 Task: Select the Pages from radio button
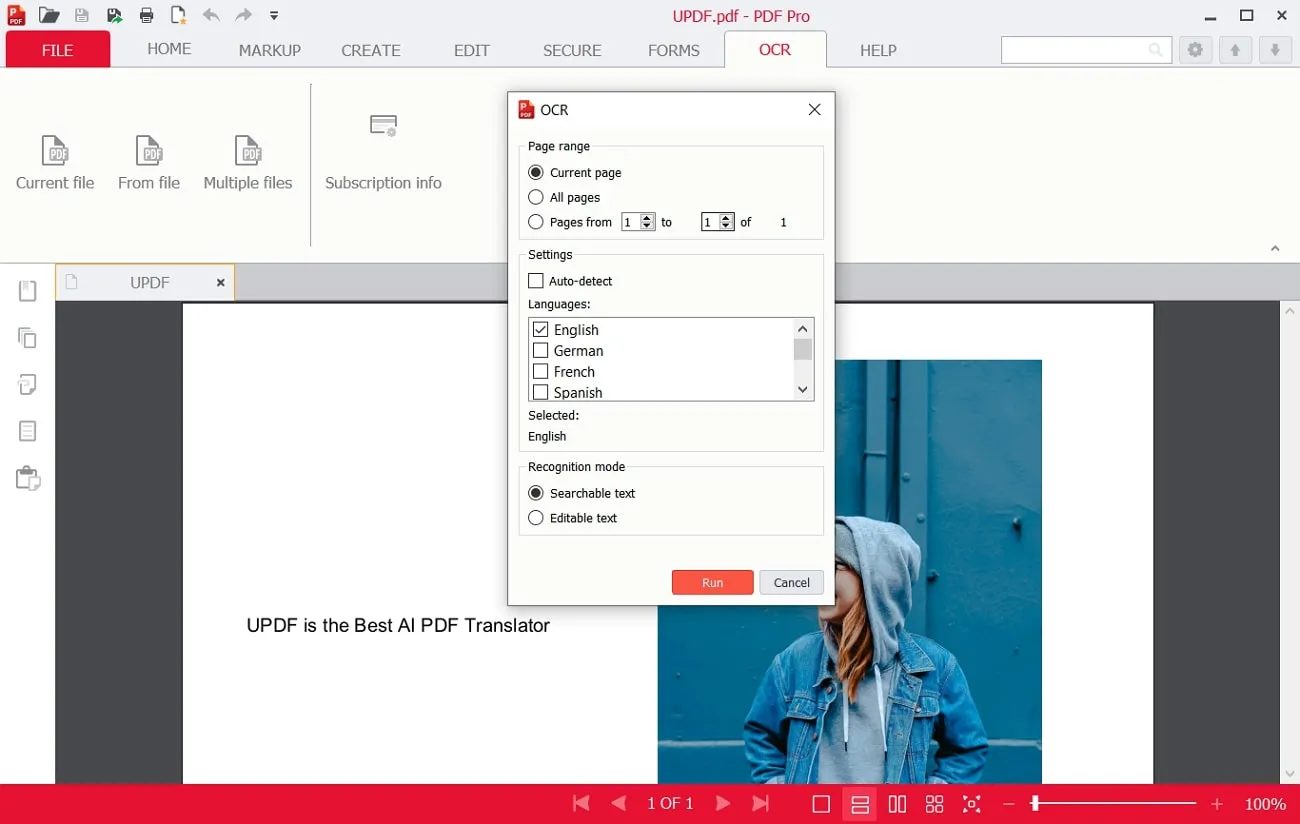536,222
